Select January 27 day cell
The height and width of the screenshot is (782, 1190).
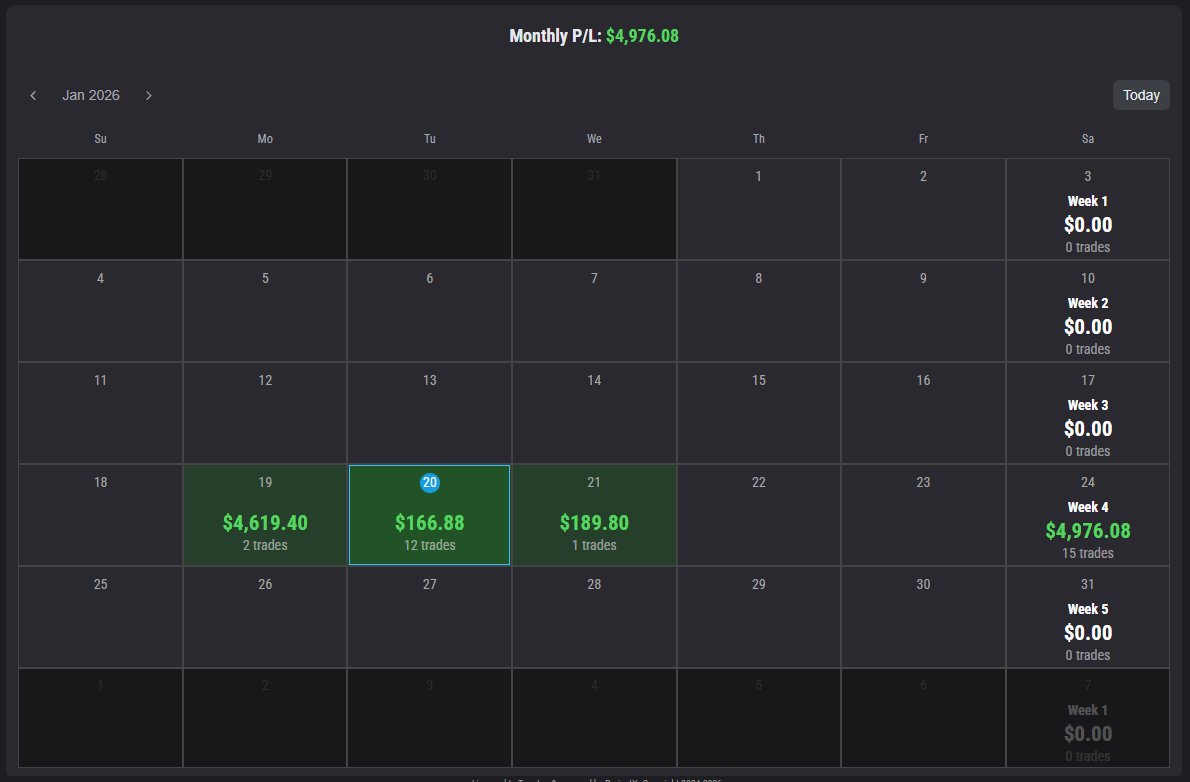429,617
